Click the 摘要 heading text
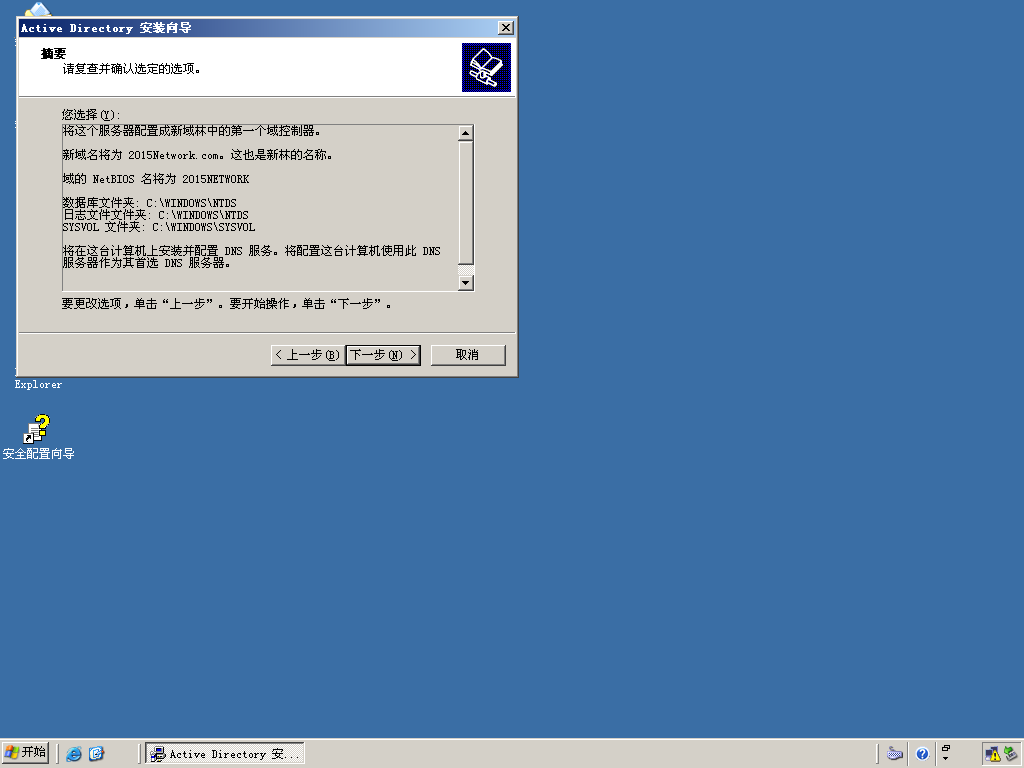The height and width of the screenshot is (768, 1024). click(54, 54)
